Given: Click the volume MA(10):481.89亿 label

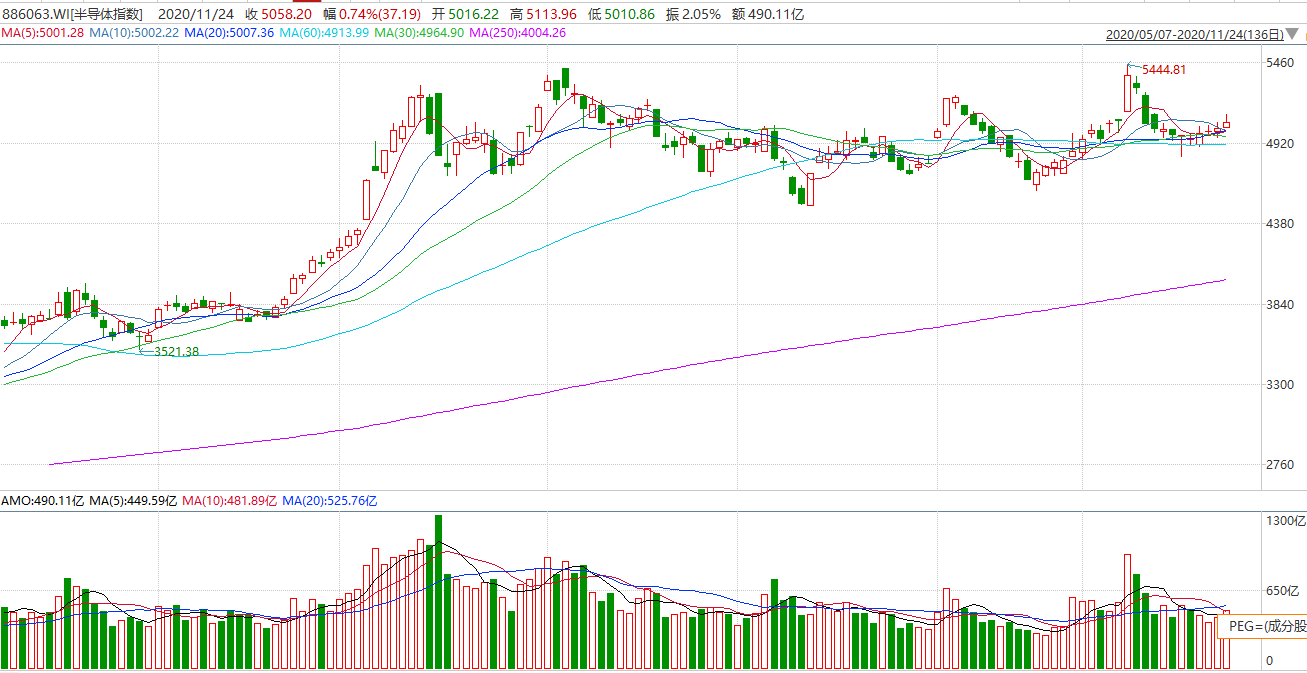Looking at the screenshot, I should (230, 500).
